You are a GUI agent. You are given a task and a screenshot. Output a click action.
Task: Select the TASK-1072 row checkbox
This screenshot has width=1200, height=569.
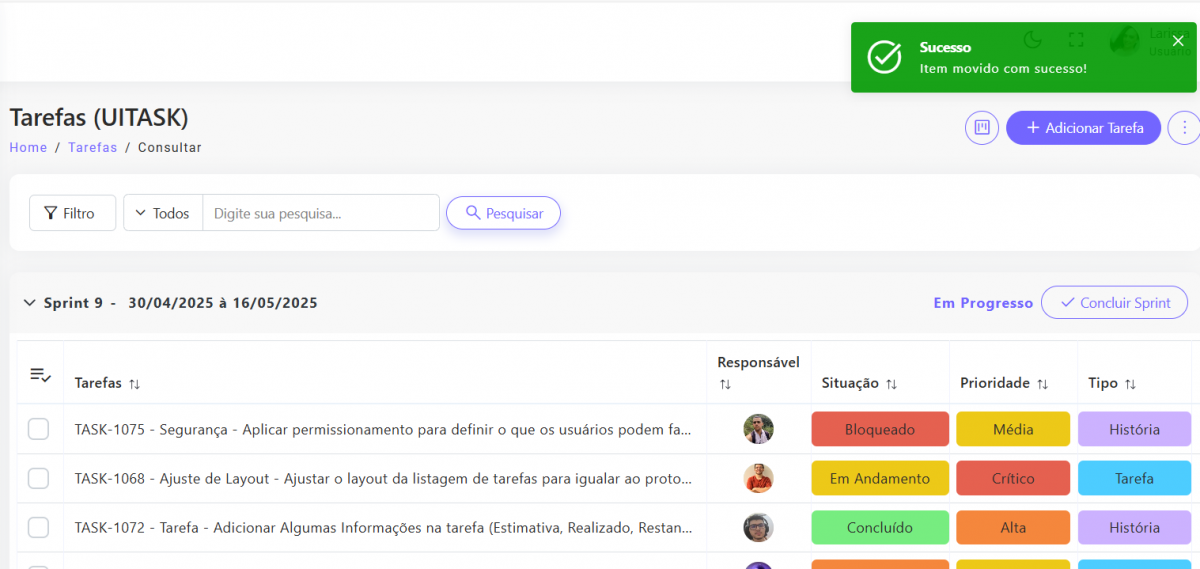(x=38, y=527)
